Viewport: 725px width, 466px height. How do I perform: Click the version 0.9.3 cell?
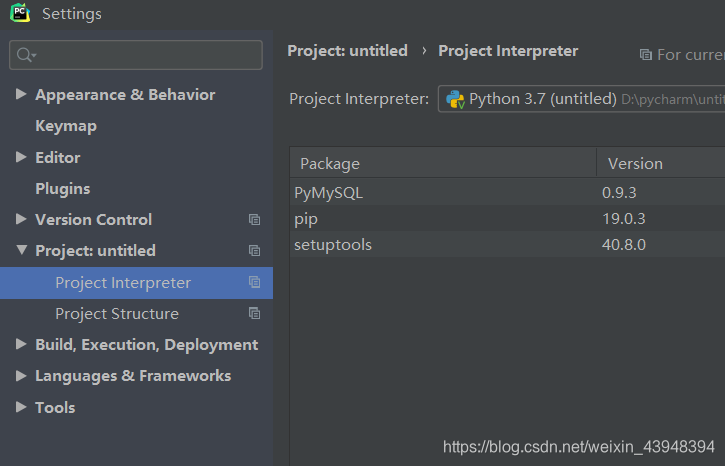(619, 192)
